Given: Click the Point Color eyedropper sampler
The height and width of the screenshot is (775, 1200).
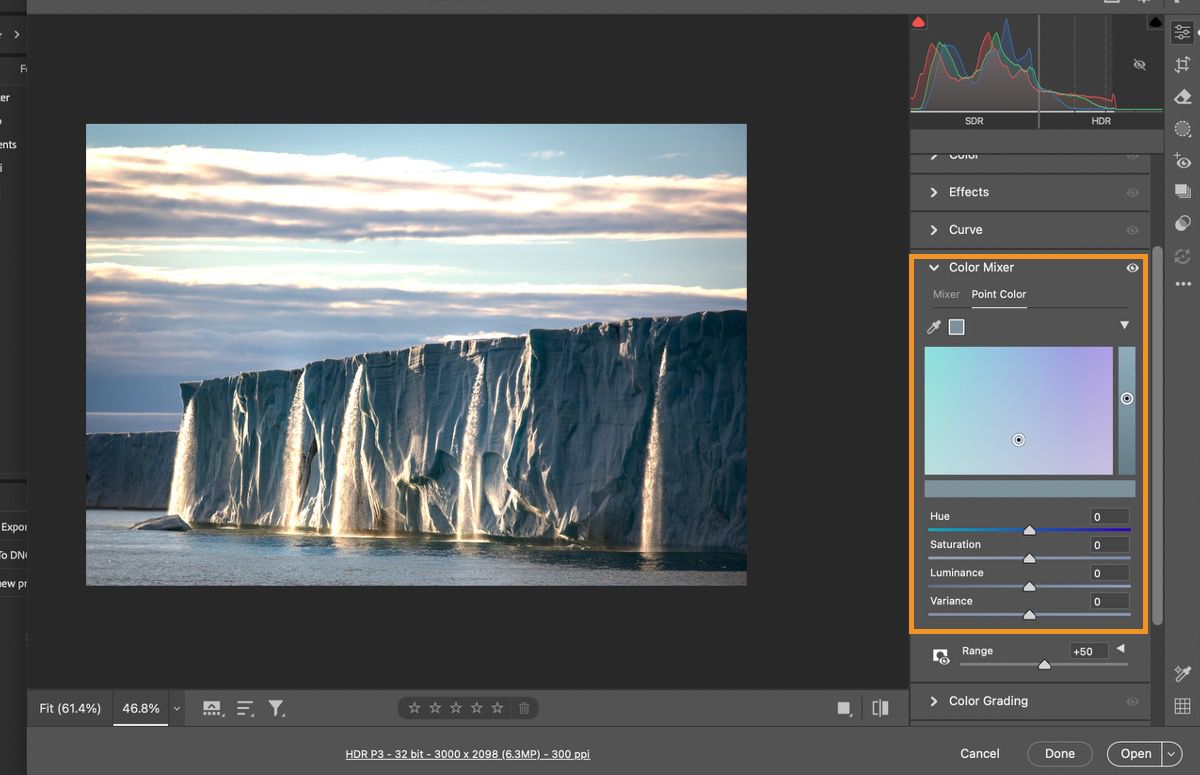Looking at the screenshot, I should click(935, 327).
